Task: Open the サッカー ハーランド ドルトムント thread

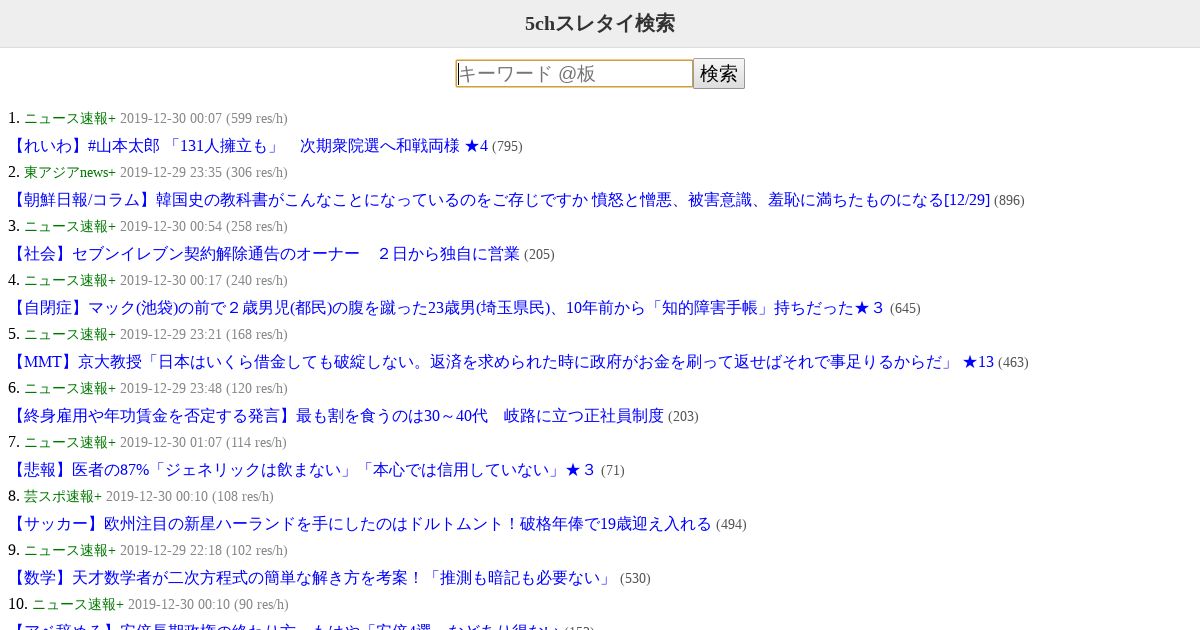Action: (360, 524)
